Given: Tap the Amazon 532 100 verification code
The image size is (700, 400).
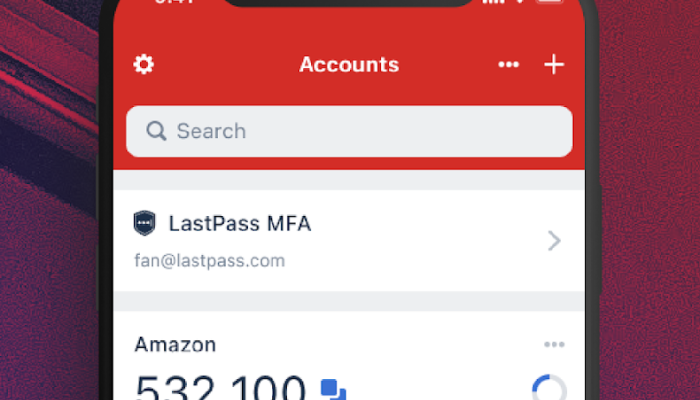Looking at the screenshot, I should pyautogui.click(x=221, y=388).
